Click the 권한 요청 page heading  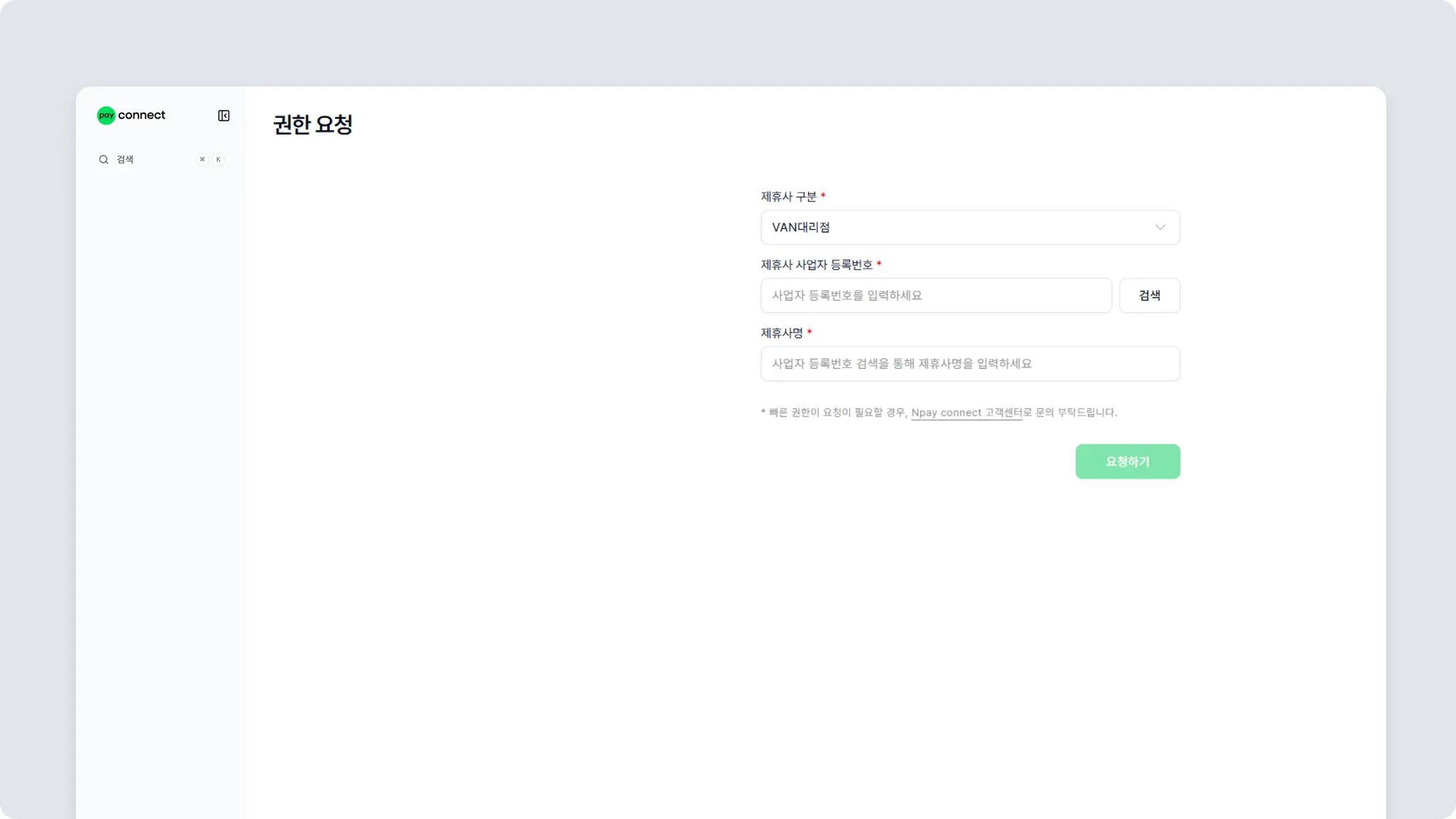click(313, 125)
